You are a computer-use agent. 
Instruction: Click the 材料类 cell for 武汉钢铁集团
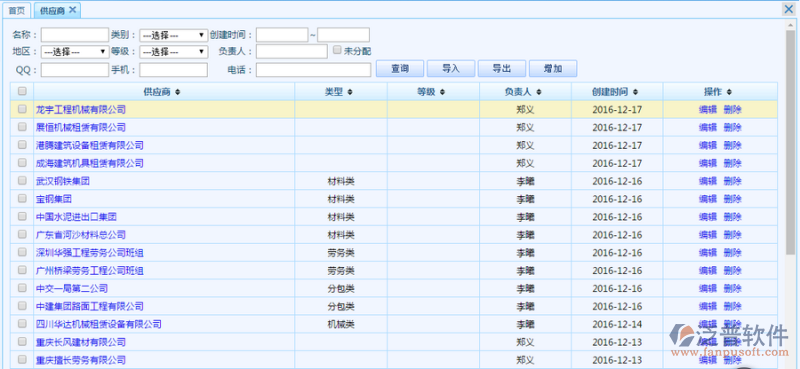tap(341, 181)
